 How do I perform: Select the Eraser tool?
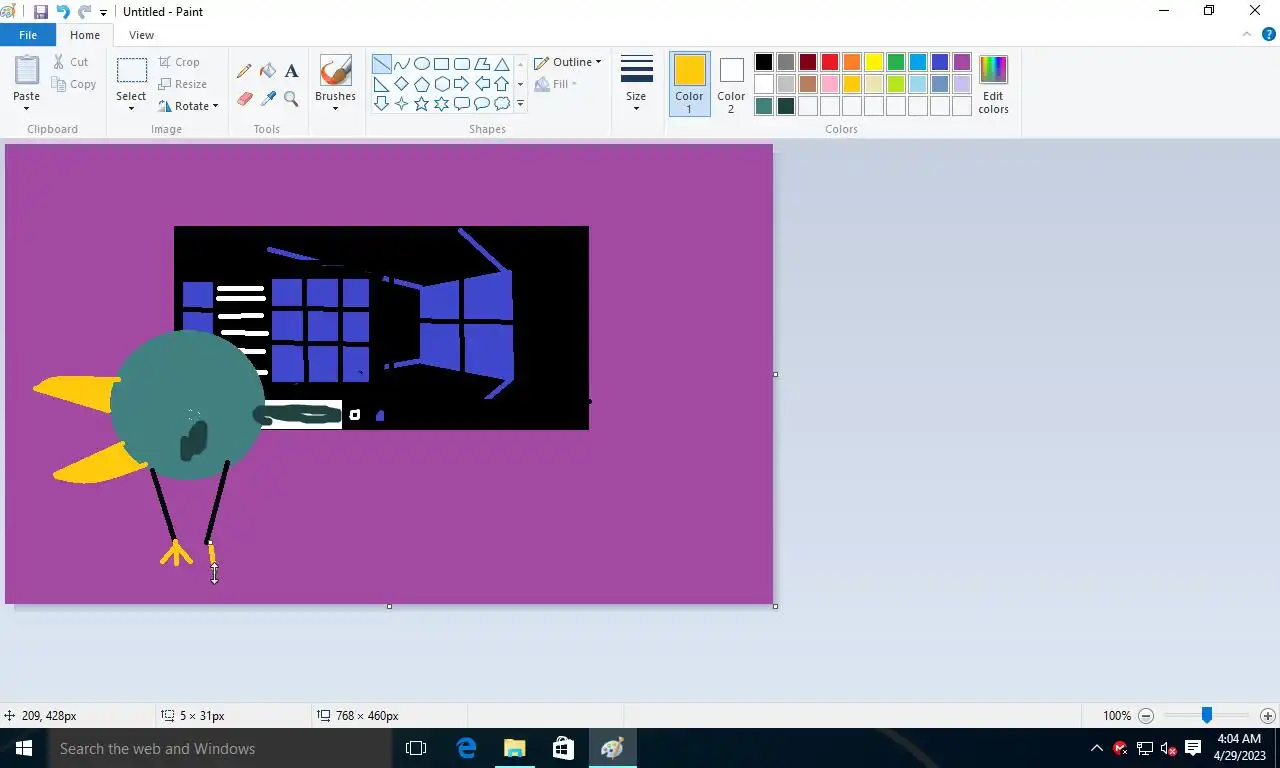[244, 99]
